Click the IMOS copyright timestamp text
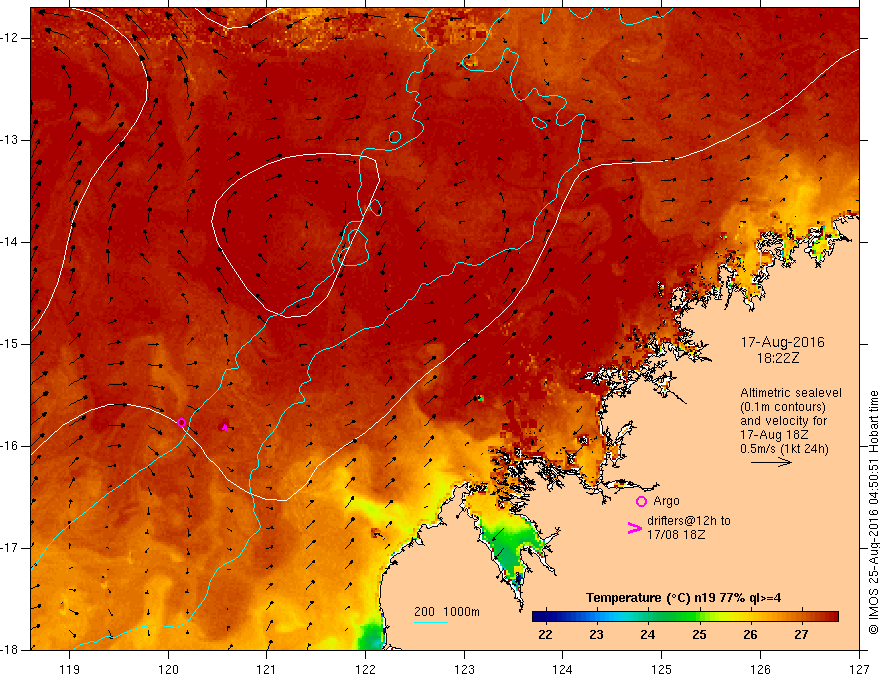The width and height of the screenshot is (880, 680). (873, 512)
